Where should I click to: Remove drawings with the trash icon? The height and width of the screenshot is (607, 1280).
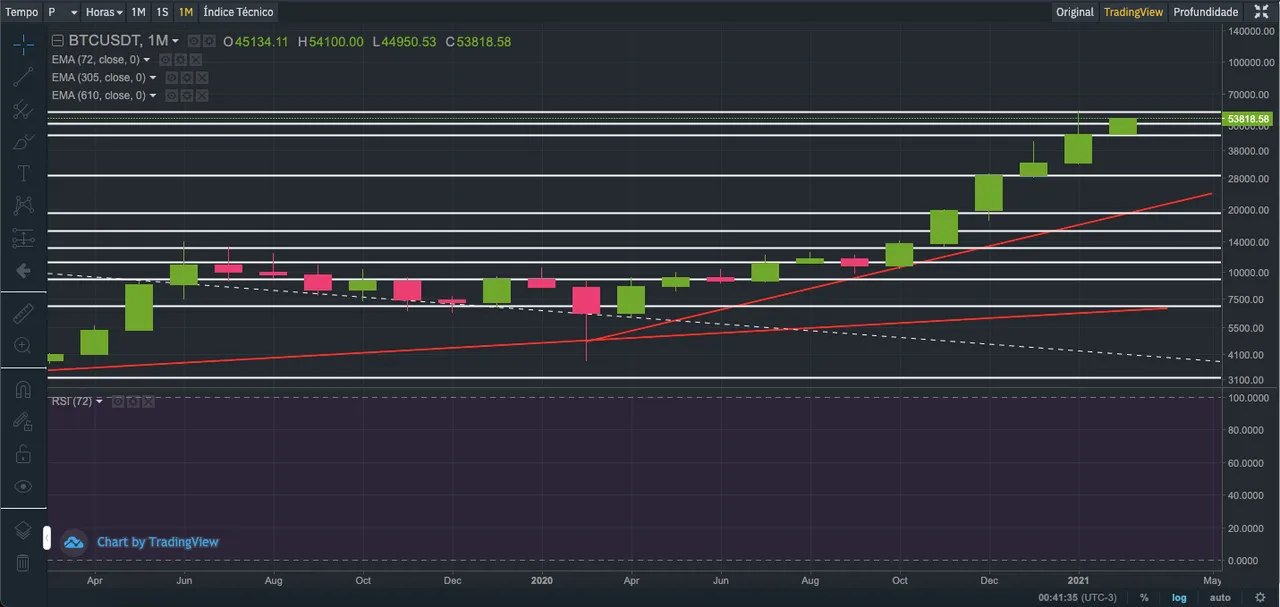[x=23, y=563]
